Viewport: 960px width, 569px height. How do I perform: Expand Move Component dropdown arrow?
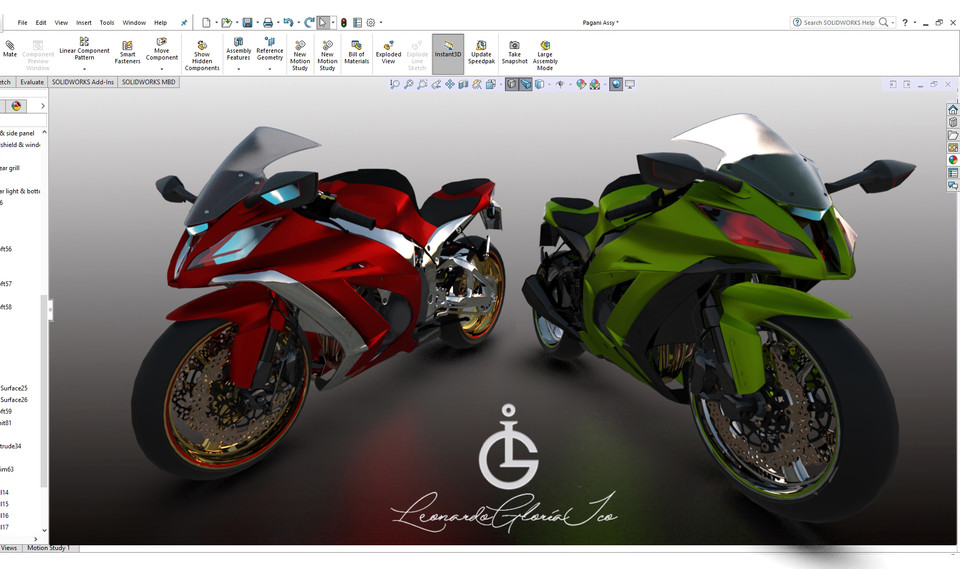(x=162, y=69)
